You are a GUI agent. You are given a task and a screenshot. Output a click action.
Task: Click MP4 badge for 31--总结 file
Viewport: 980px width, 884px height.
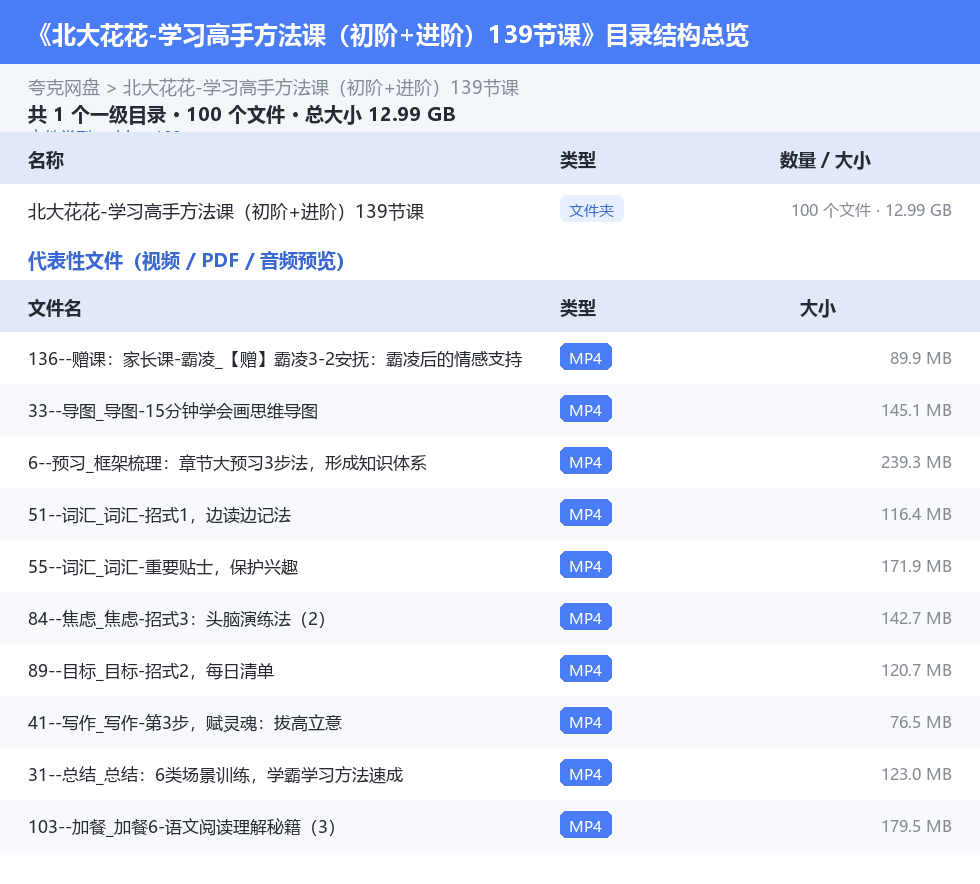586,773
